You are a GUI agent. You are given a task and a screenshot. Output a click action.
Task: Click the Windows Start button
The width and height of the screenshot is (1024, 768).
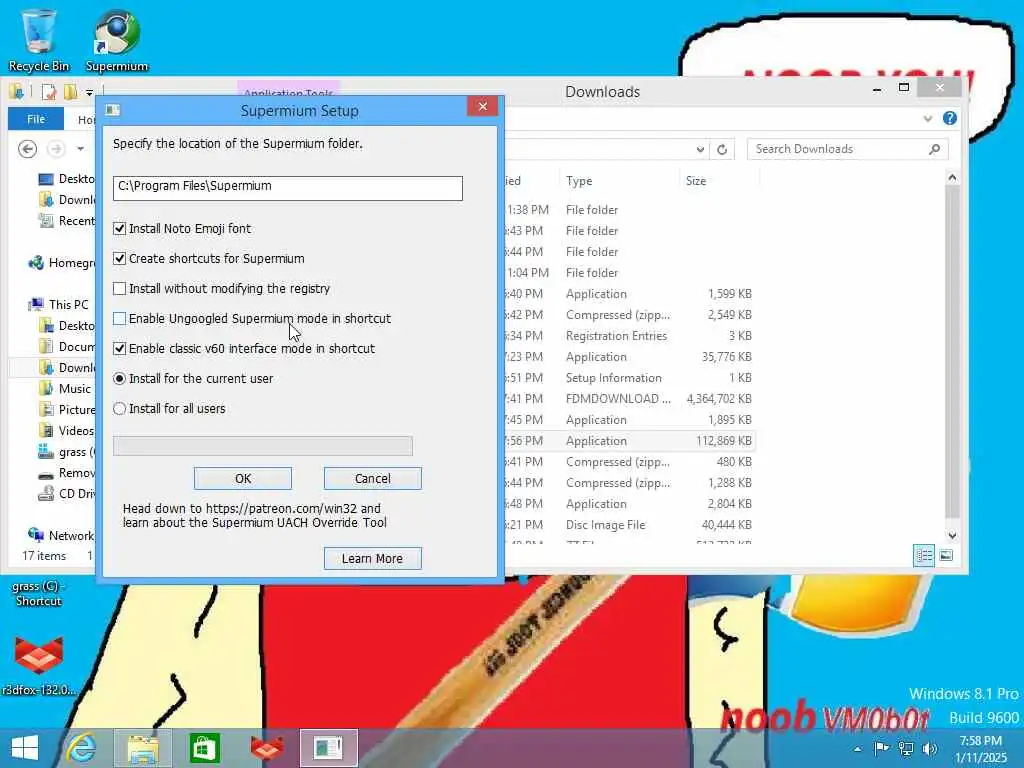[25, 748]
